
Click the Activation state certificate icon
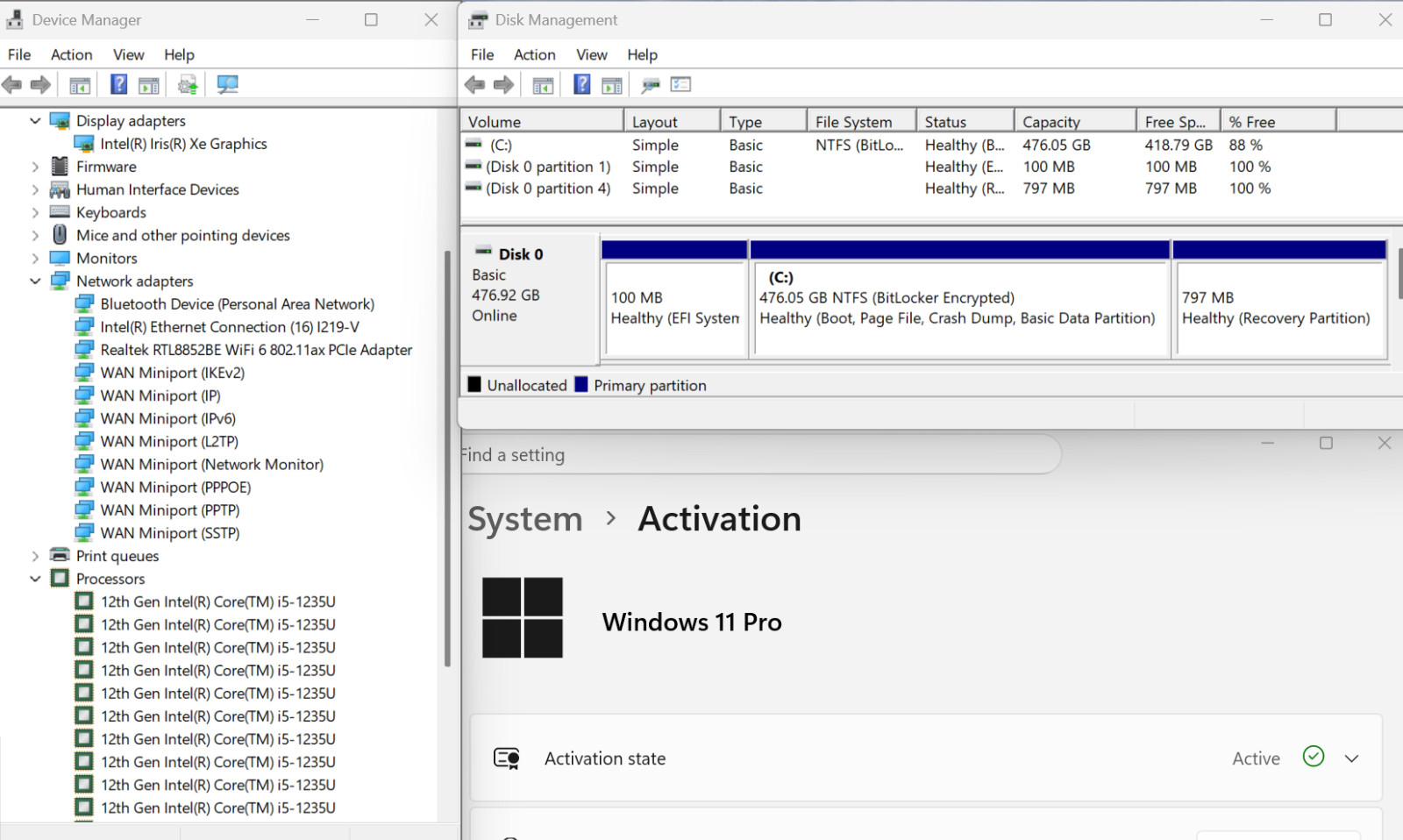[507, 758]
